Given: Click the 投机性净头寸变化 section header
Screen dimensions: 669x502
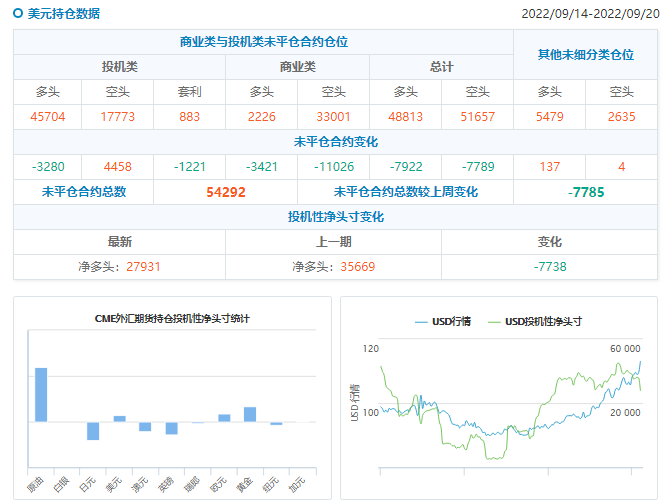Looking at the screenshot, I should [x=335, y=217].
